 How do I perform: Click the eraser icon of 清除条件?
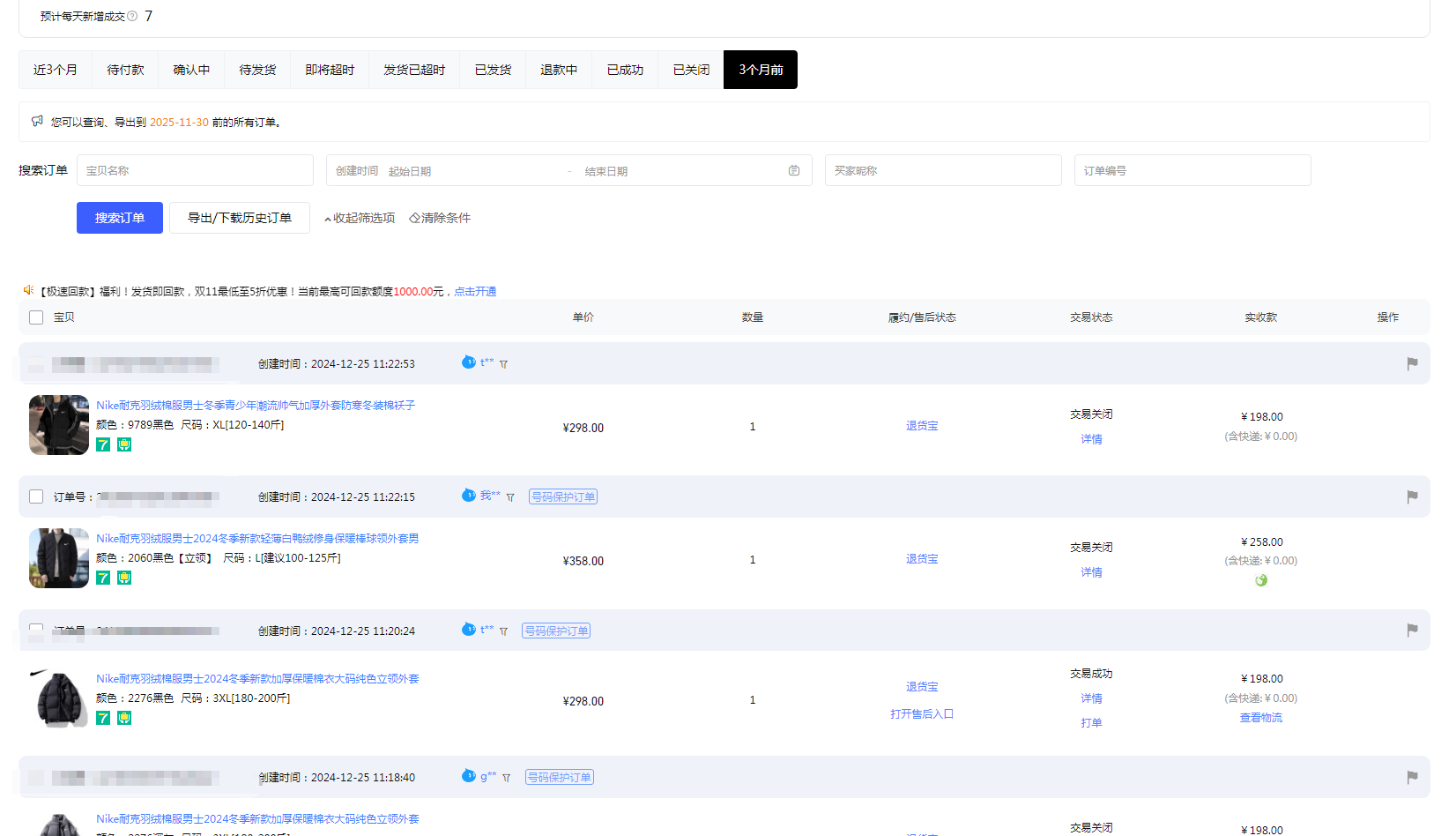414,218
